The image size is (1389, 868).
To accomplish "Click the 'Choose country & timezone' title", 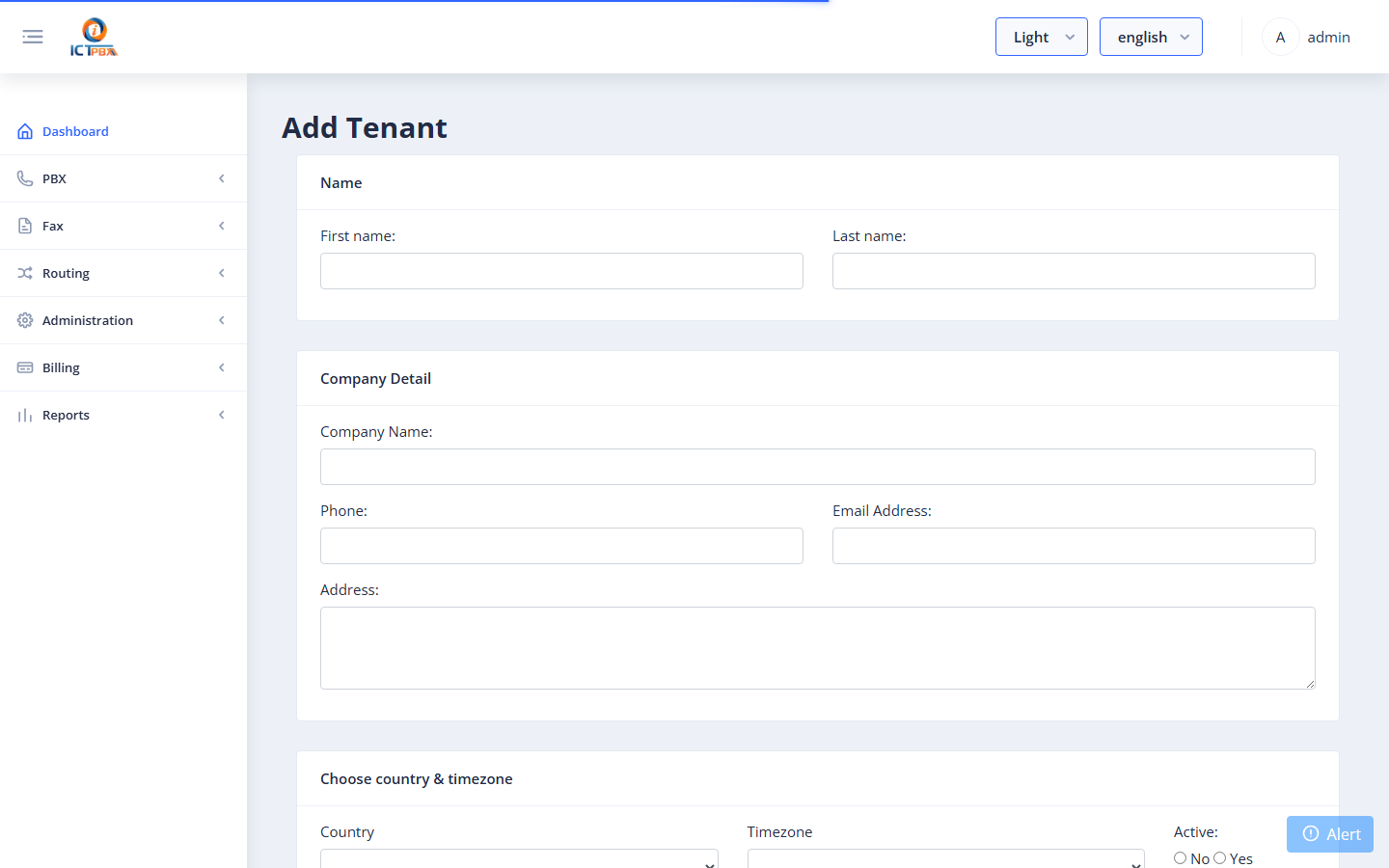I will point(416,778).
